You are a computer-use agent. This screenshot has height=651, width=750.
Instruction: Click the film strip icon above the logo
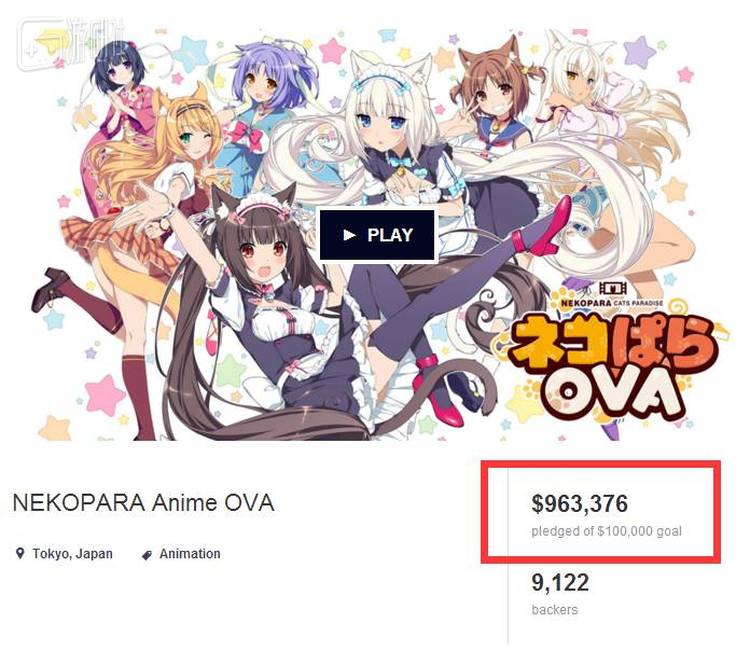pyautogui.click(x=612, y=288)
